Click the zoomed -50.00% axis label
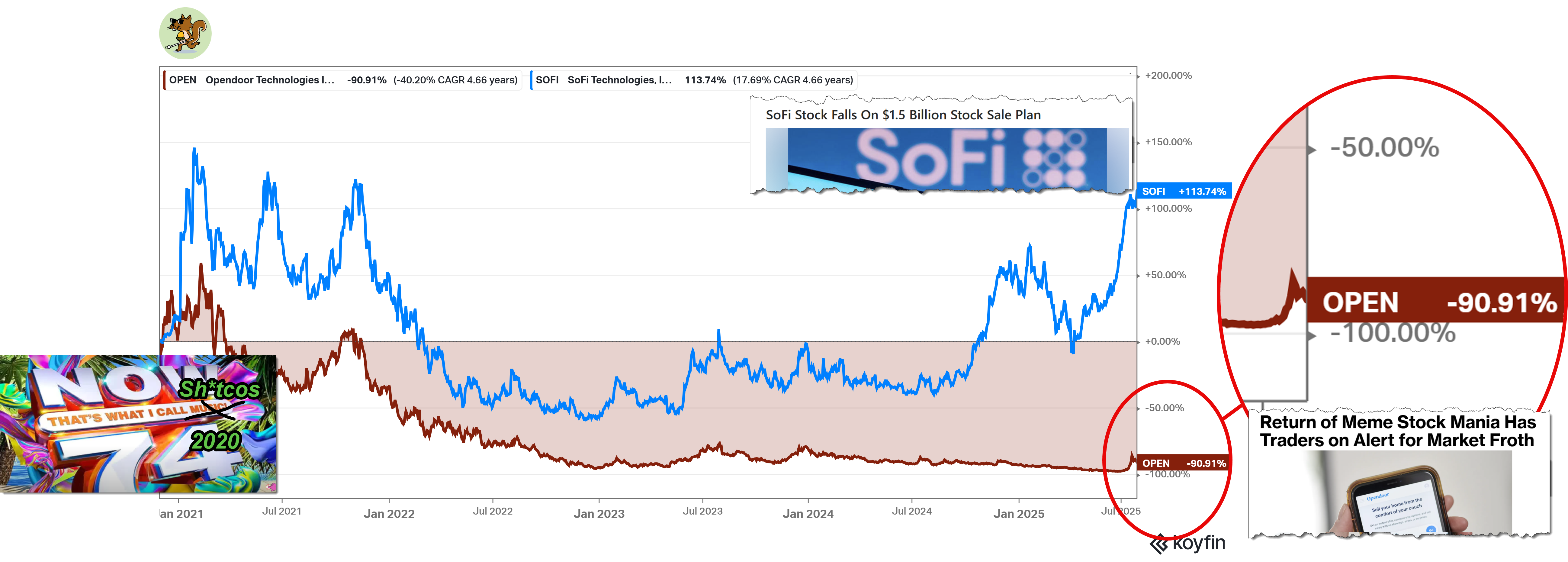Screen dimensions: 1568x562 (1384, 148)
